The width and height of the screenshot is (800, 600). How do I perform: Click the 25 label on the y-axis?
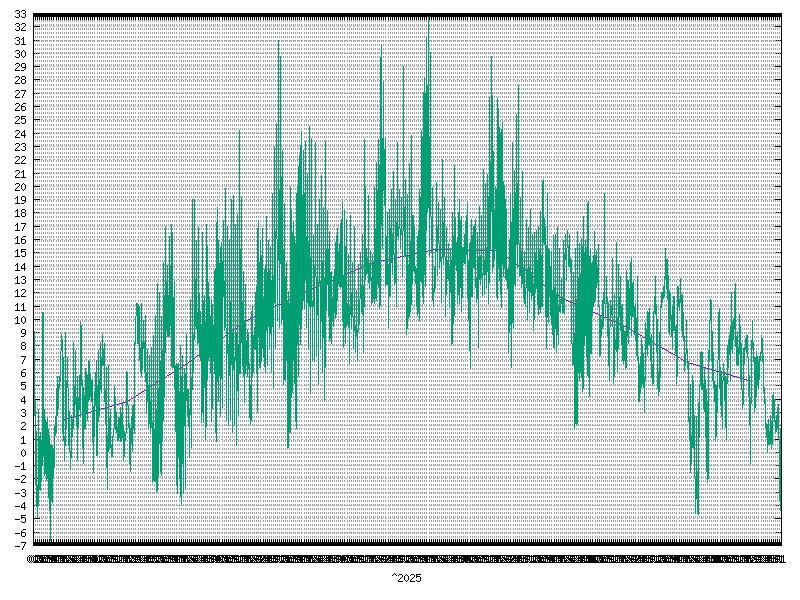click(20, 120)
